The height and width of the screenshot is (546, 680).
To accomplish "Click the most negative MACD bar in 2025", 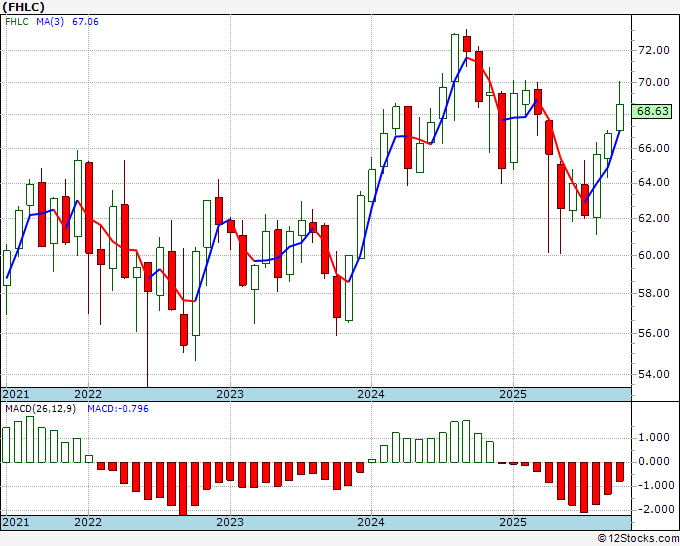I will (584, 487).
